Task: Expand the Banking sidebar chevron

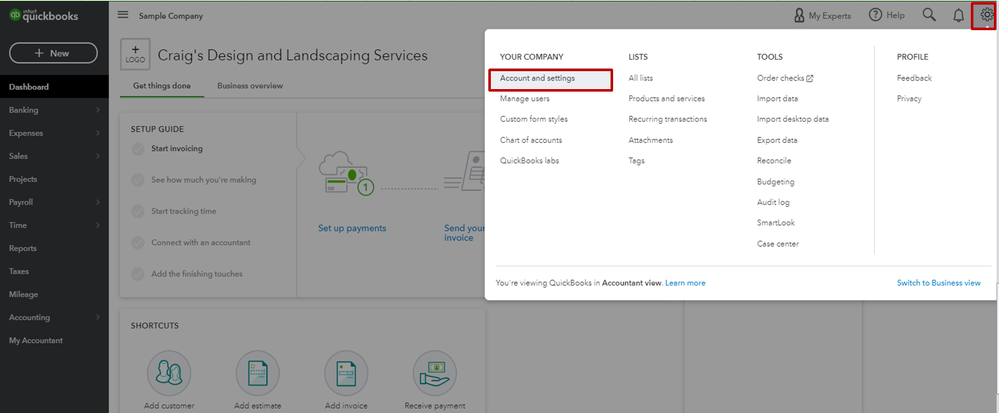Action: click(97, 110)
